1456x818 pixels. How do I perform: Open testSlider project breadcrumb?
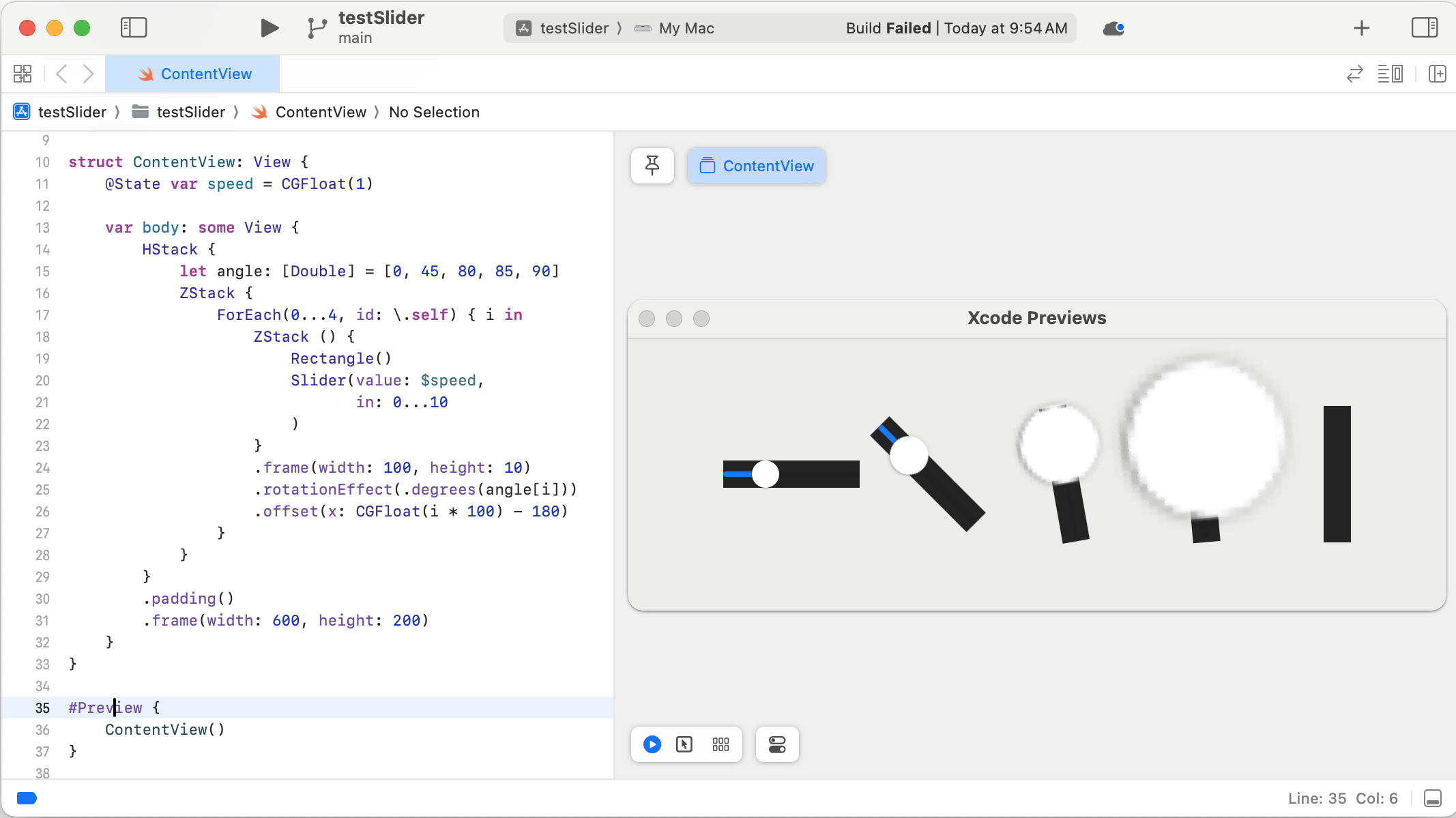(x=60, y=112)
